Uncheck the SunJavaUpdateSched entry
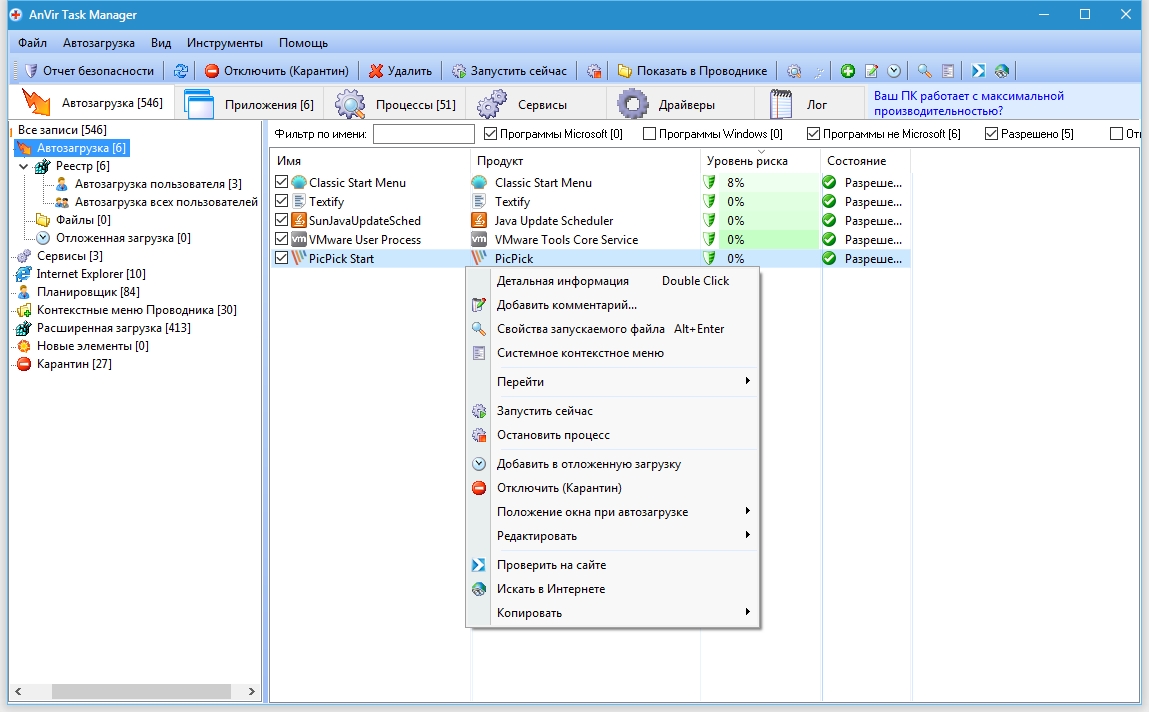Image resolution: width=1149 pixels, height=712 pixels. (280, 220)
